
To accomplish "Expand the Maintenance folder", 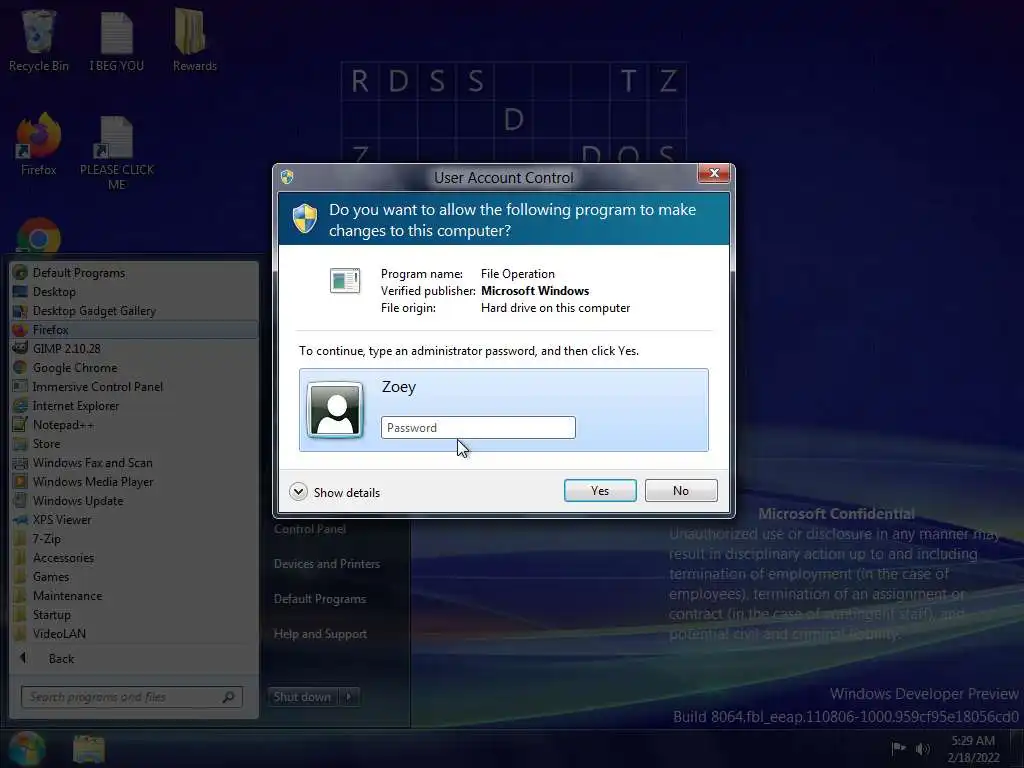I will click(x=134, y=596).
